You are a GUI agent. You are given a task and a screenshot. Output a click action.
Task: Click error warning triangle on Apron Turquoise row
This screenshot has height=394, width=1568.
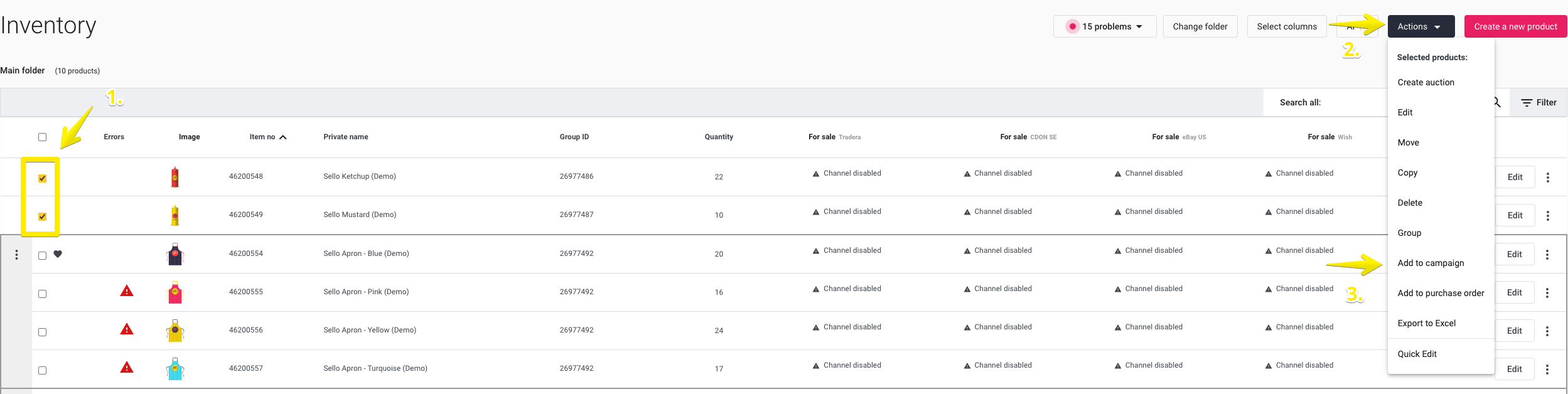coord(127,367)
